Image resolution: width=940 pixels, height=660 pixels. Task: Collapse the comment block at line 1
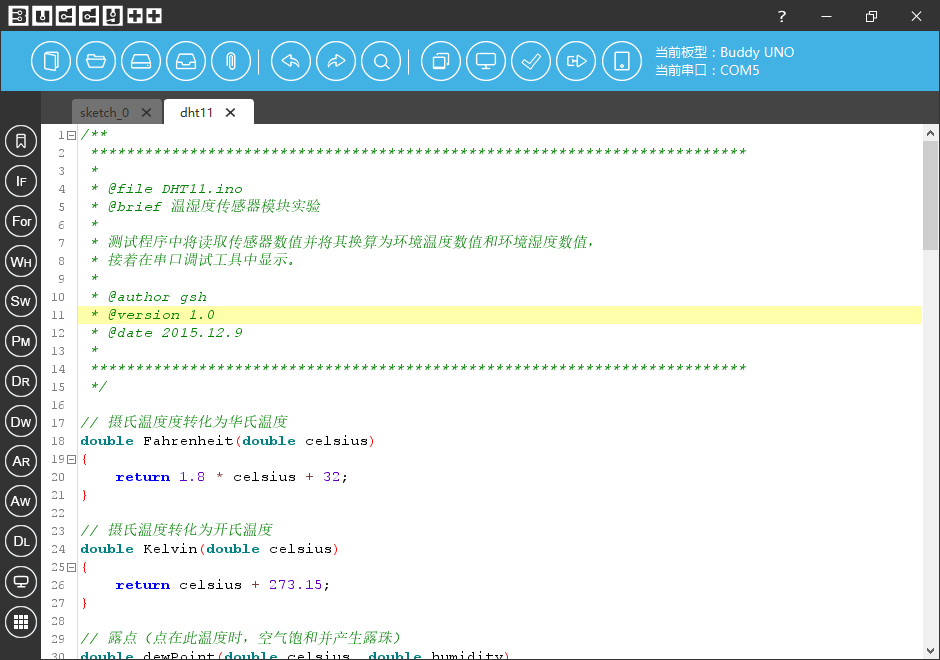(x=72, y=135)
